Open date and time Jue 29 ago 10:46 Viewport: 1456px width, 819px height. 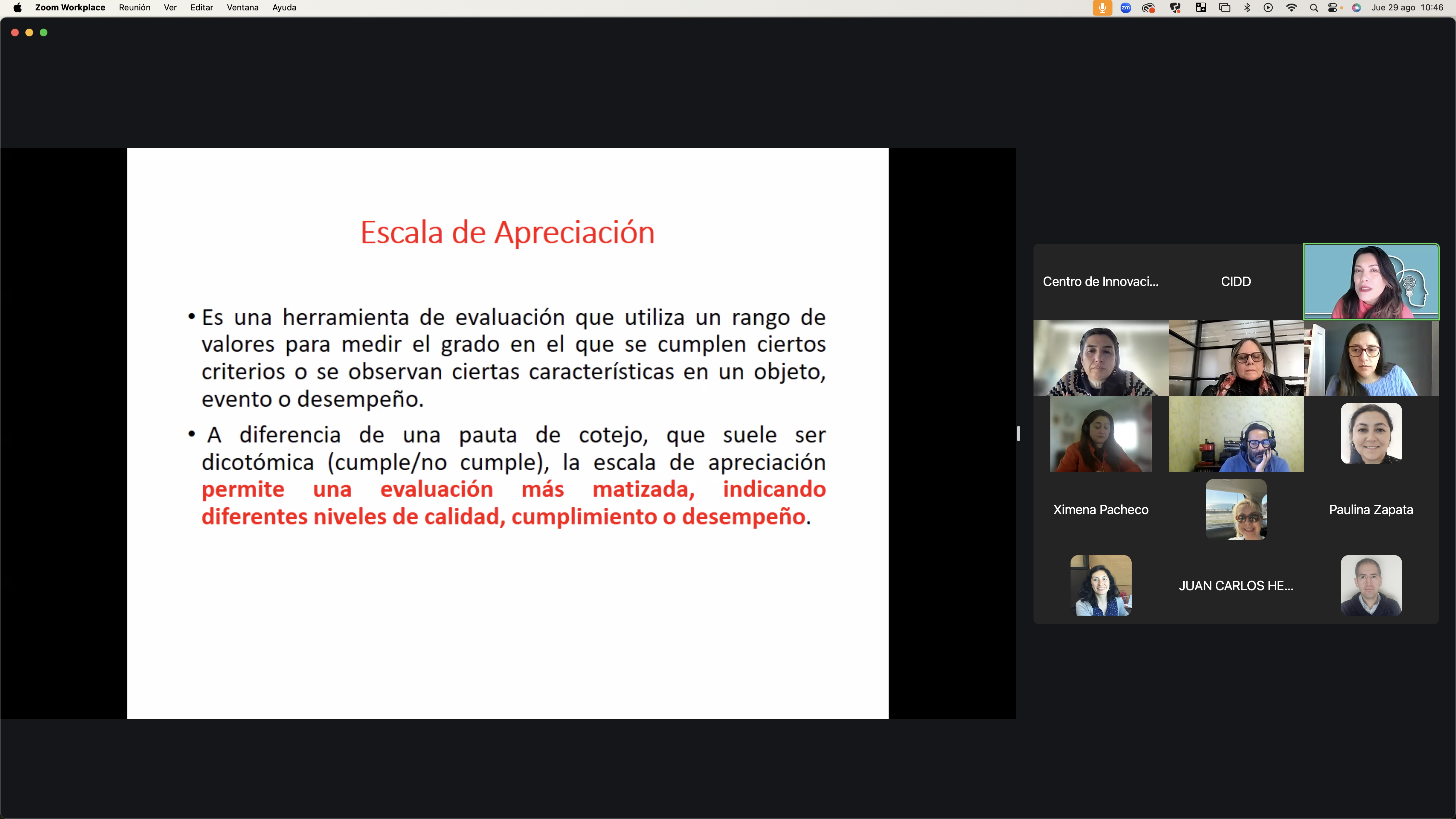click(x=1407, y=7)
